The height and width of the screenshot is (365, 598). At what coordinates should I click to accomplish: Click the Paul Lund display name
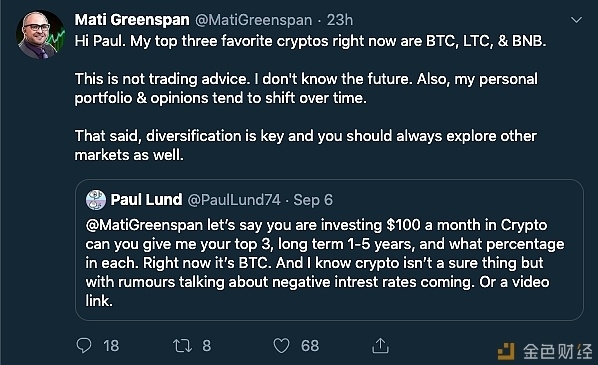pyautogui.click(x=146, y=199)
